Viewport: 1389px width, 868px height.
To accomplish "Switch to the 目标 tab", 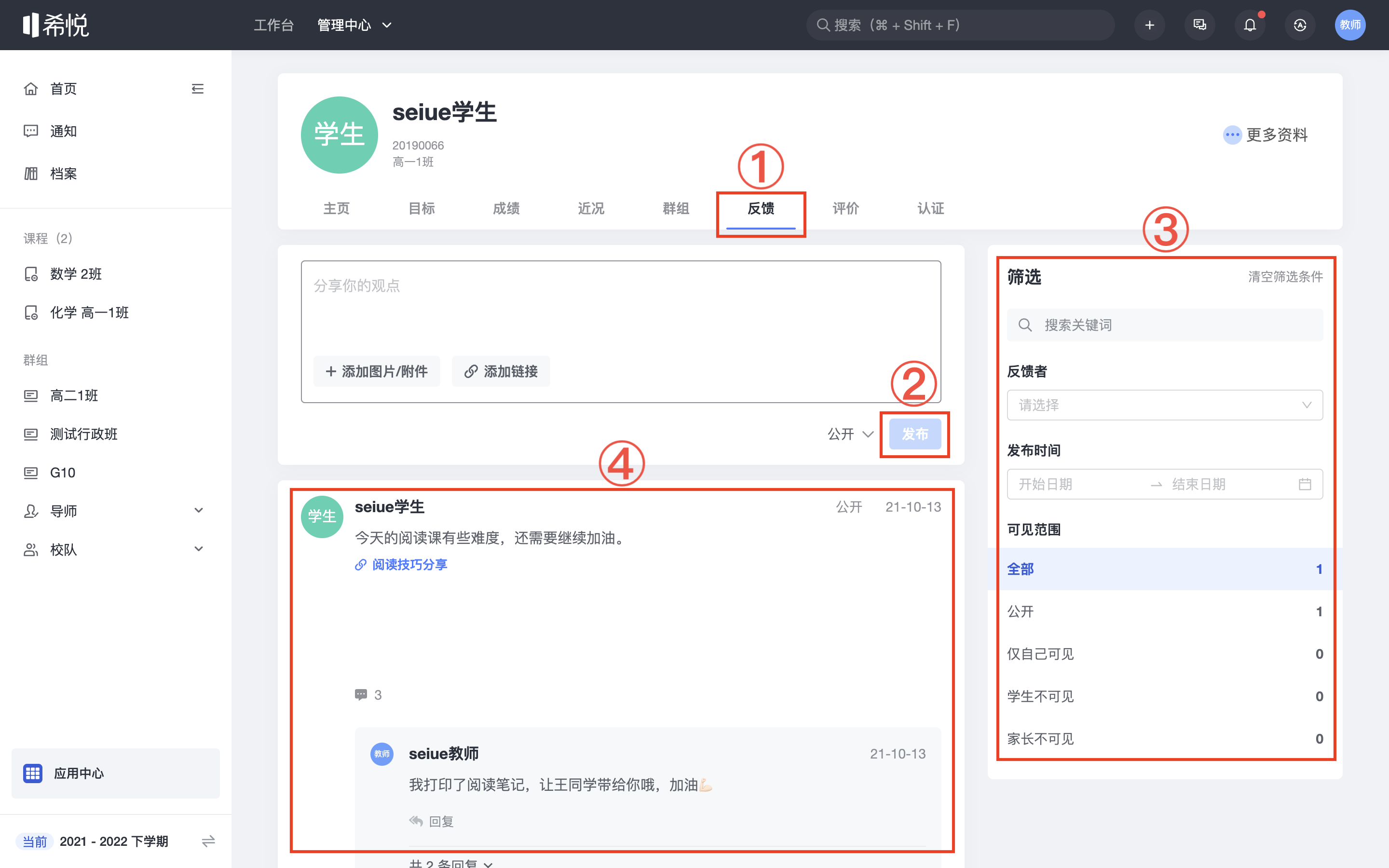I will pos(422,208).
